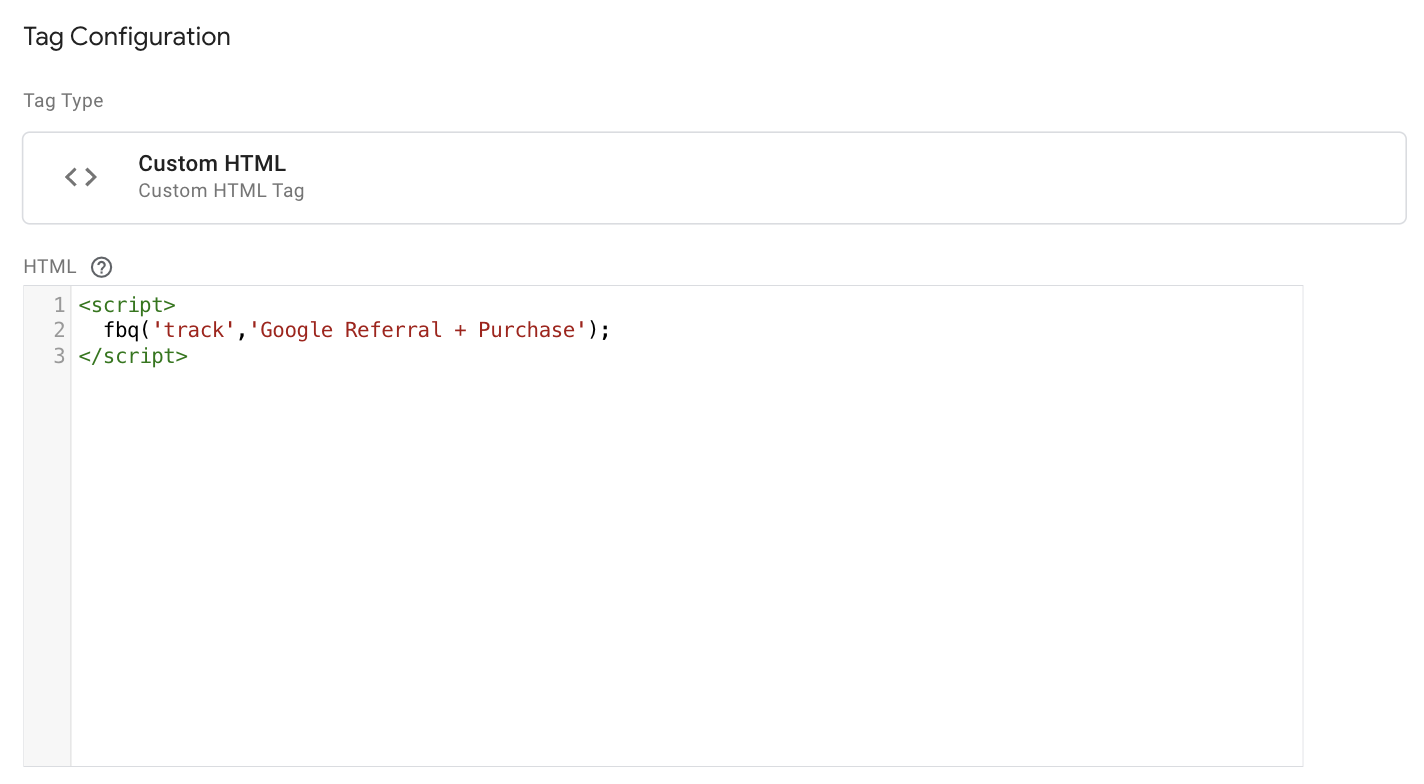Viewport: 1424px width, 784px height.
Task: Click the semicolon ending line 2
Action: point(605,331)
